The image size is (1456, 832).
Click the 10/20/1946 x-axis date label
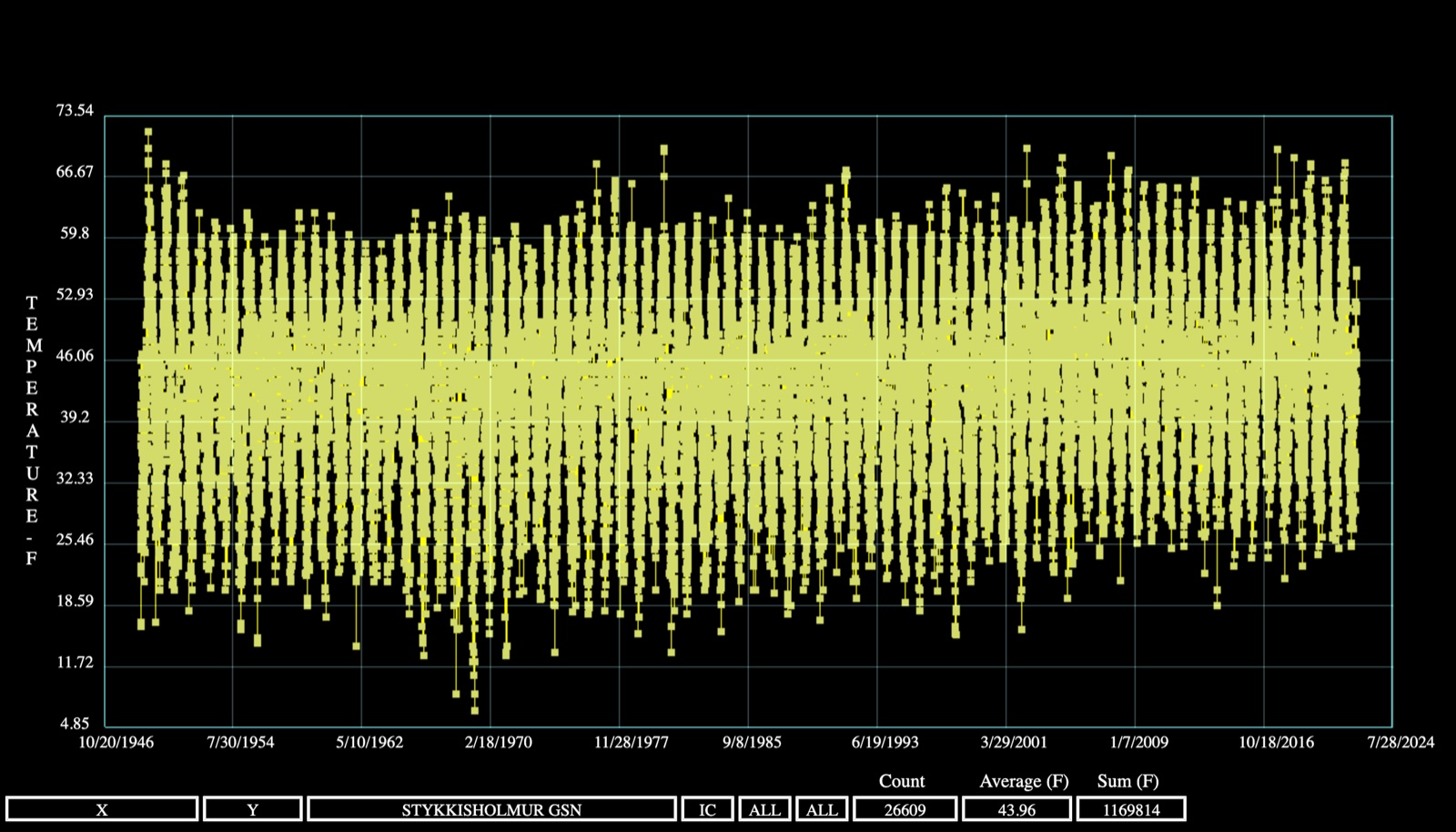(116, 742)
